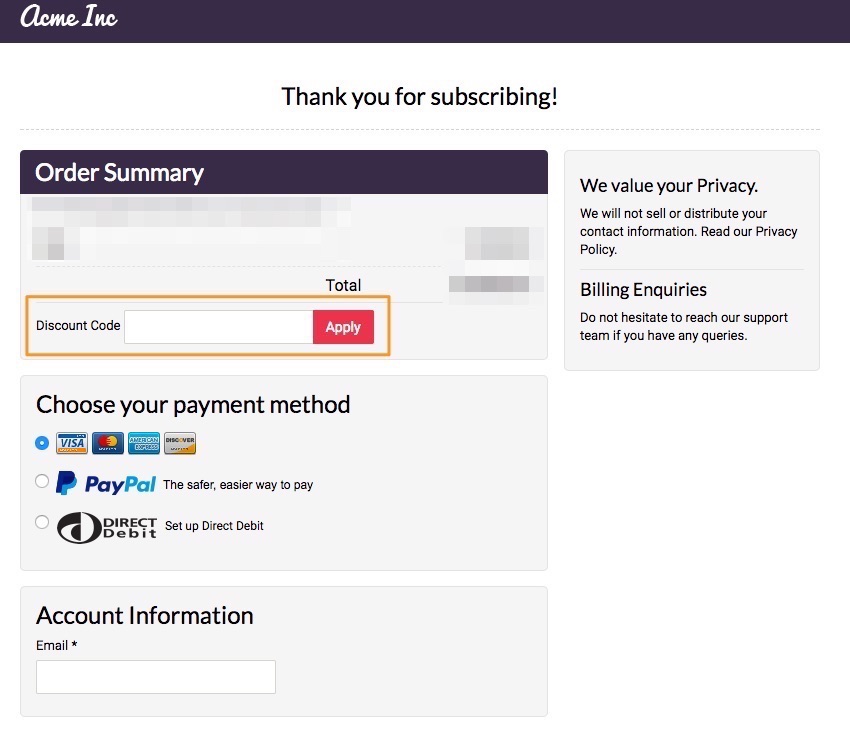Screen dimensions: 850x731
Task: Click the American Express card icon
Action: pos(144,443)
